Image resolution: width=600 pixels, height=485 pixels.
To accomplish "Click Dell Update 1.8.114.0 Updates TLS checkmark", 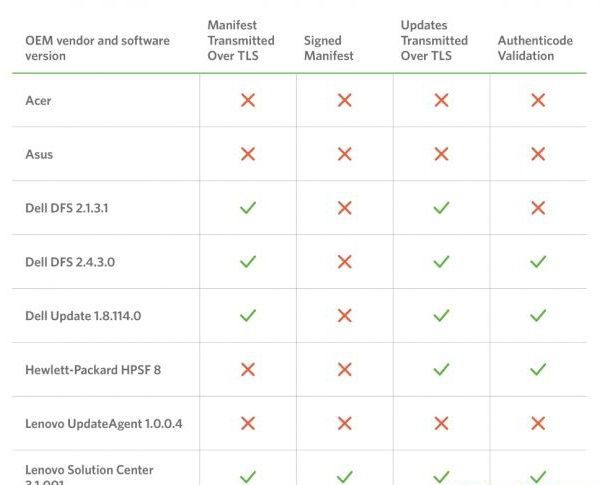I will [x=441, y=316].
